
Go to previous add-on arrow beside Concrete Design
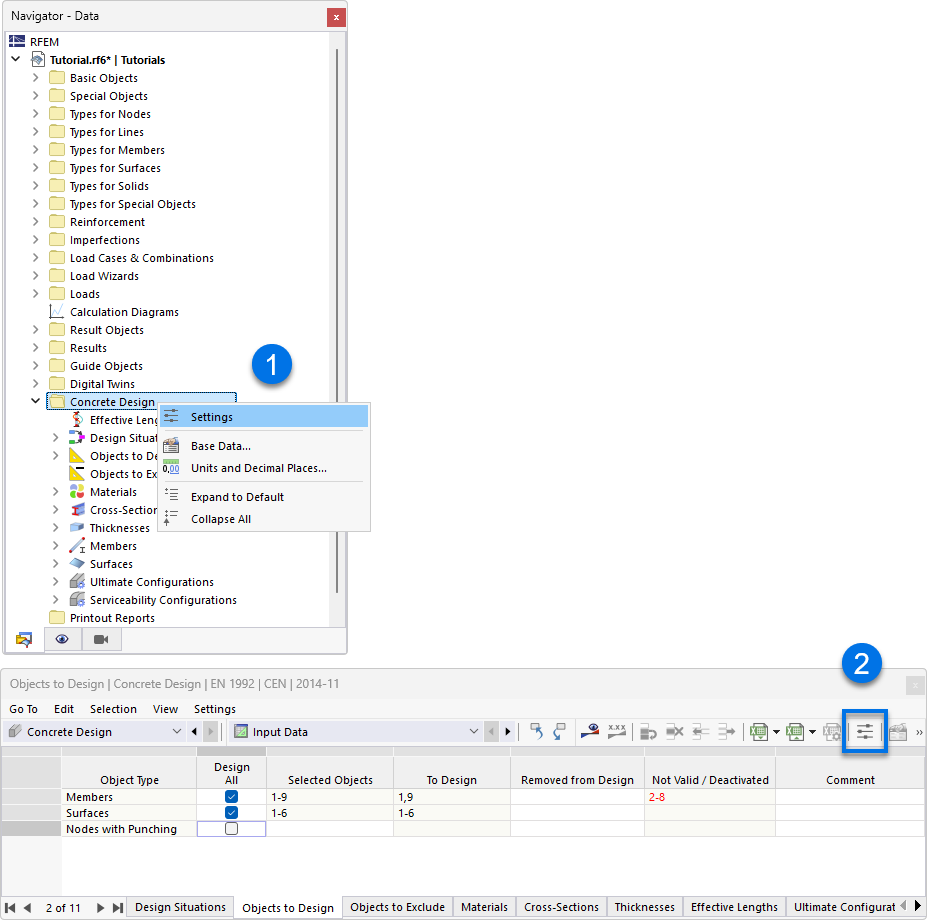pos(194,732)
